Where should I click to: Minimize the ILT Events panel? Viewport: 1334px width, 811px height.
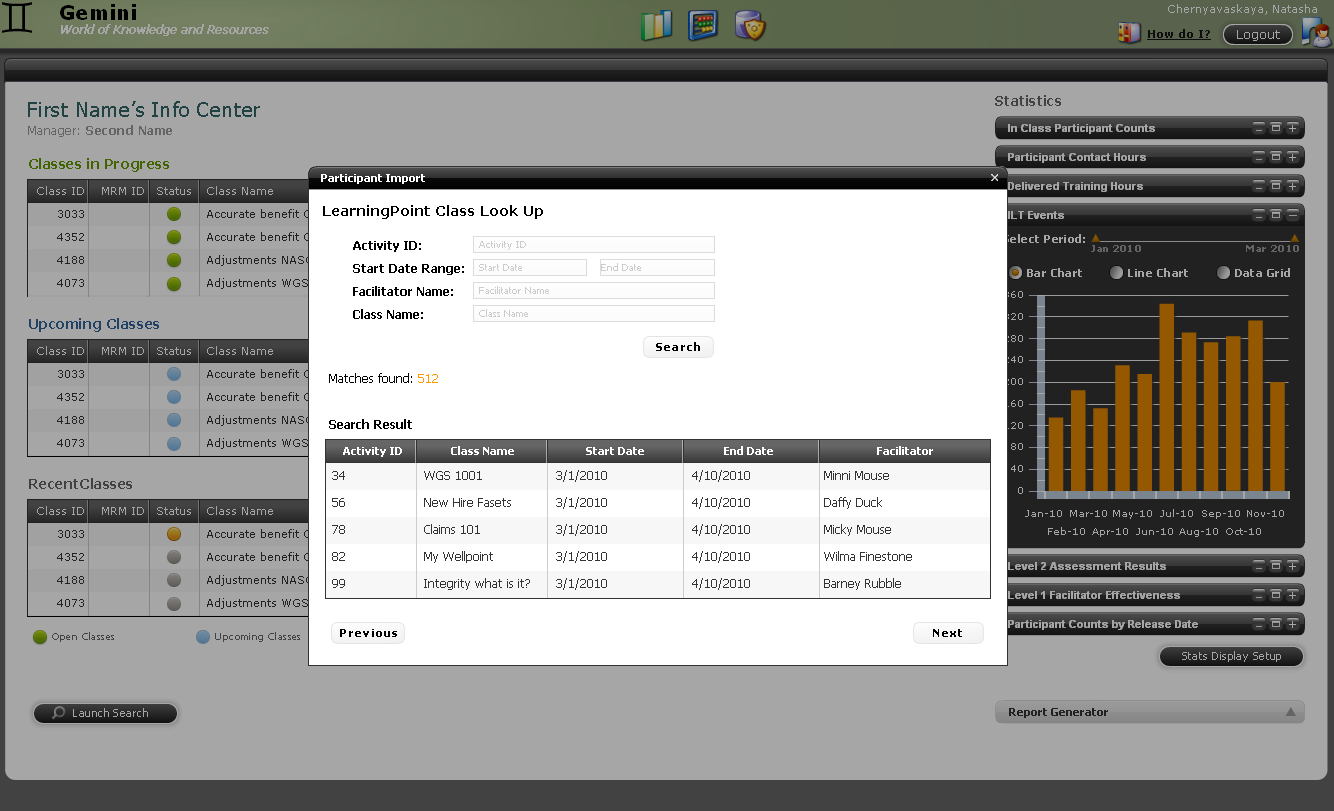[x=1259, y=215]
